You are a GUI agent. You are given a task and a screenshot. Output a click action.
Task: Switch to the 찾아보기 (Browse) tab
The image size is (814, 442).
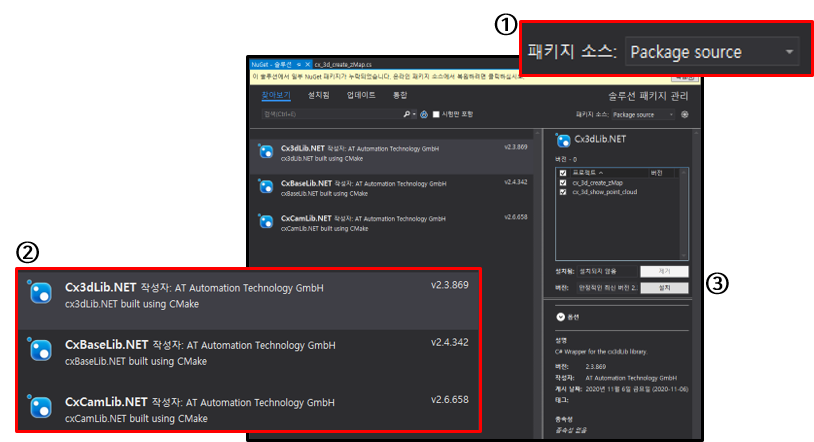[x=276, y=95]
